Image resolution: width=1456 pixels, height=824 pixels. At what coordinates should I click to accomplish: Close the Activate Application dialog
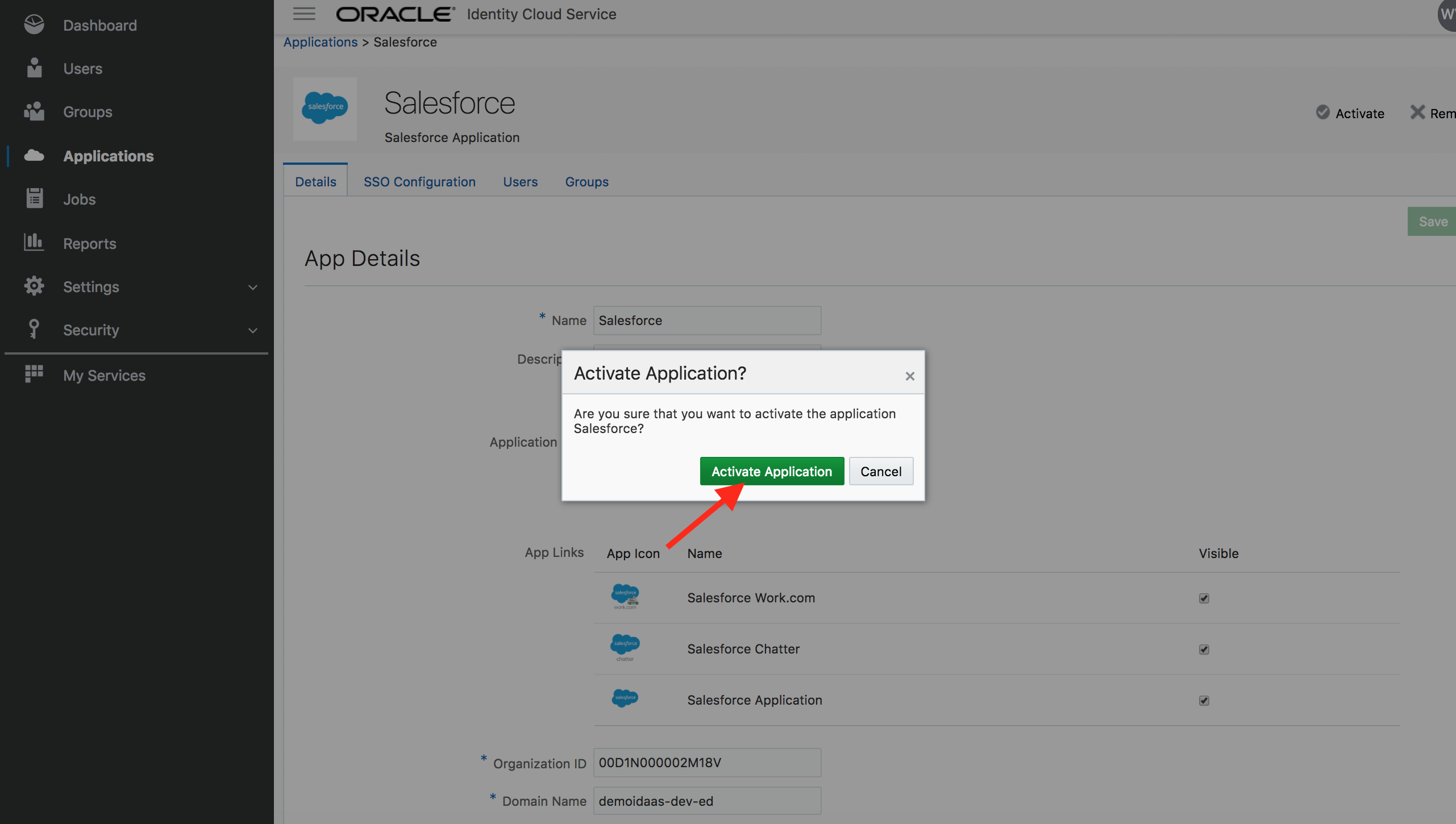[910, 376]
